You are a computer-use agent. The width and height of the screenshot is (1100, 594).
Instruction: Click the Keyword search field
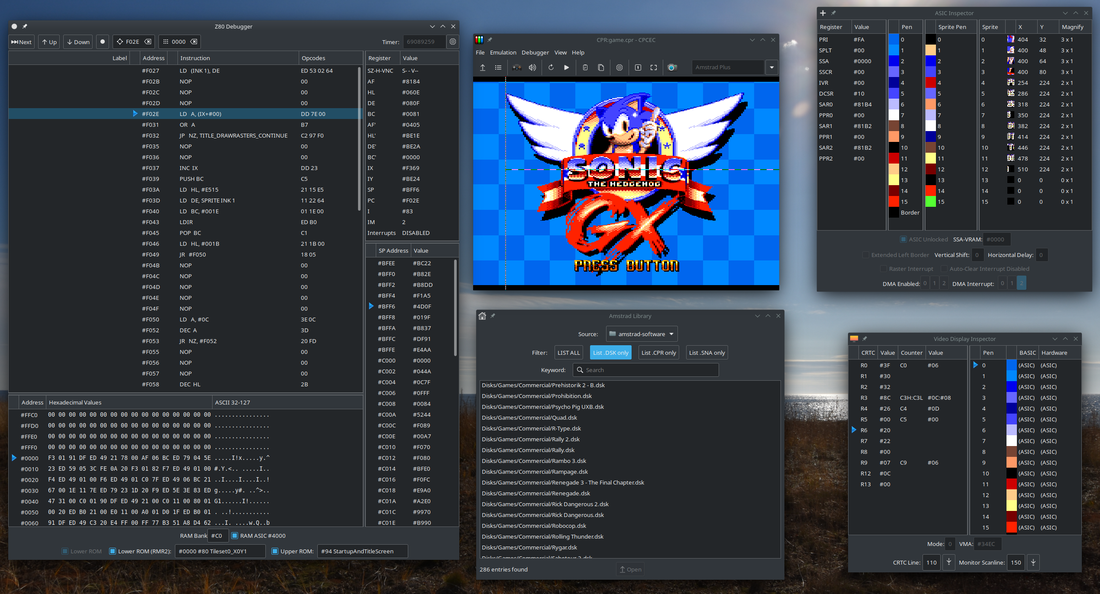(x=645, y=370)
